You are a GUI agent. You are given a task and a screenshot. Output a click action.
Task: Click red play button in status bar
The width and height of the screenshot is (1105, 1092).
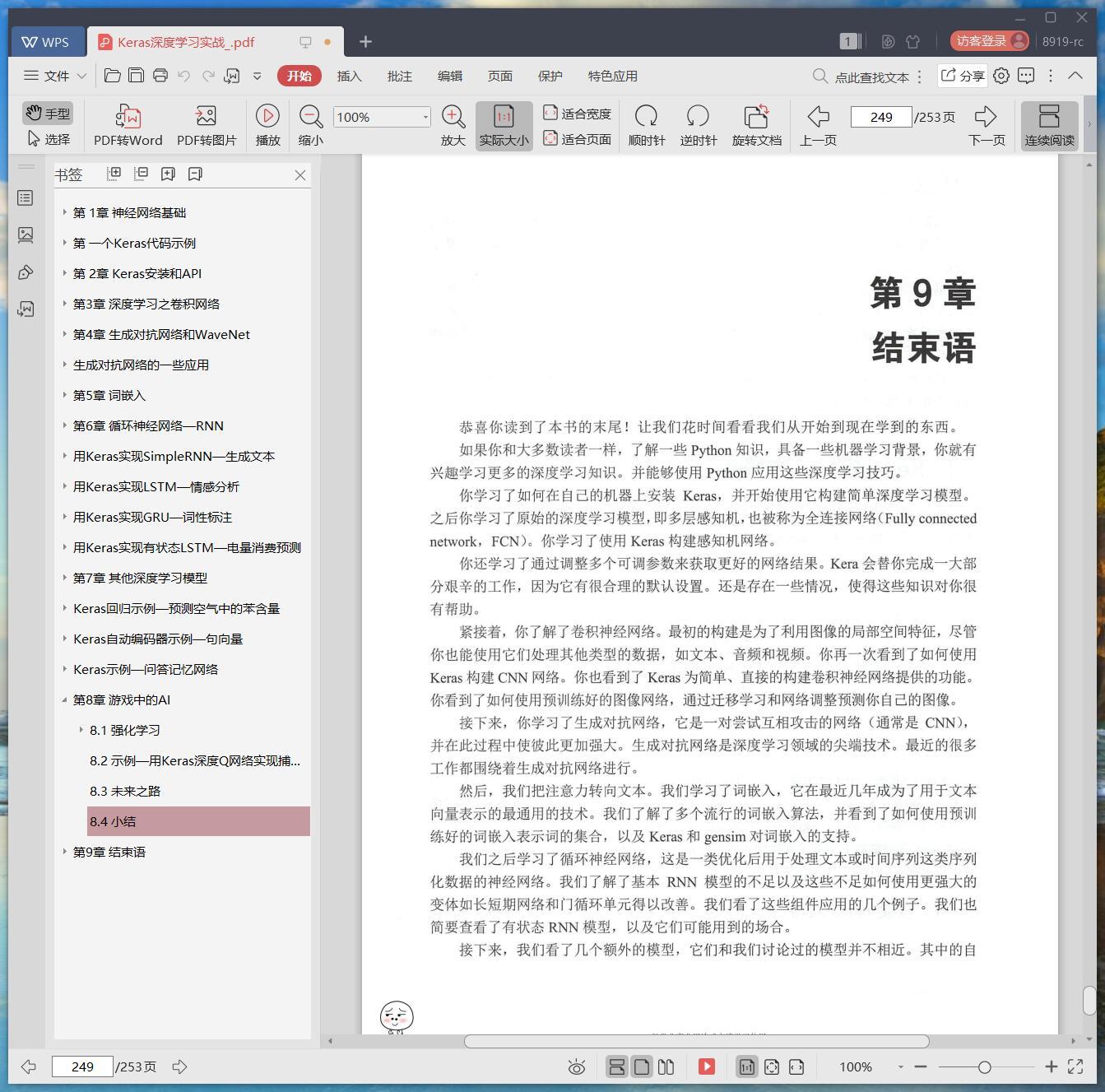tap(707, 1066)
